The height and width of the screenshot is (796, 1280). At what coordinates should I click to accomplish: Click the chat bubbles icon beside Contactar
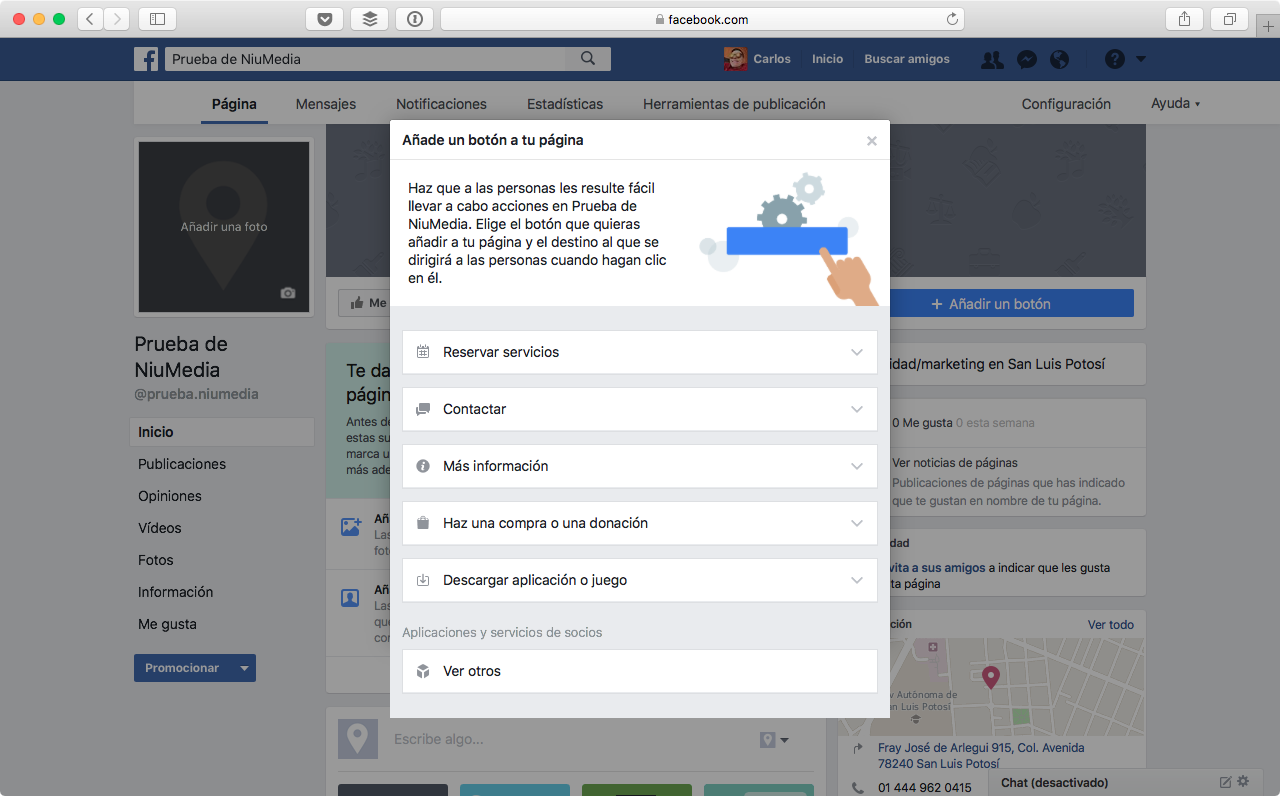[423, 409]
